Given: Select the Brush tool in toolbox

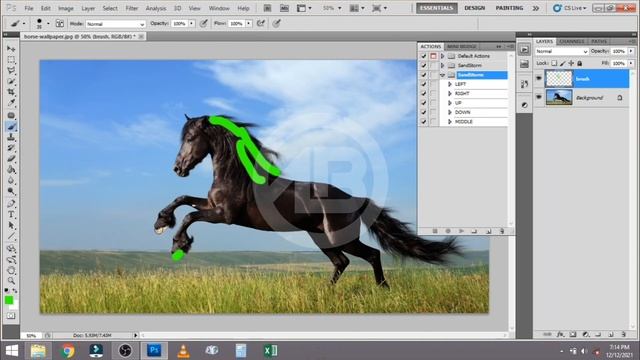Looking at the screenshot, I should [x=11, y=127].
